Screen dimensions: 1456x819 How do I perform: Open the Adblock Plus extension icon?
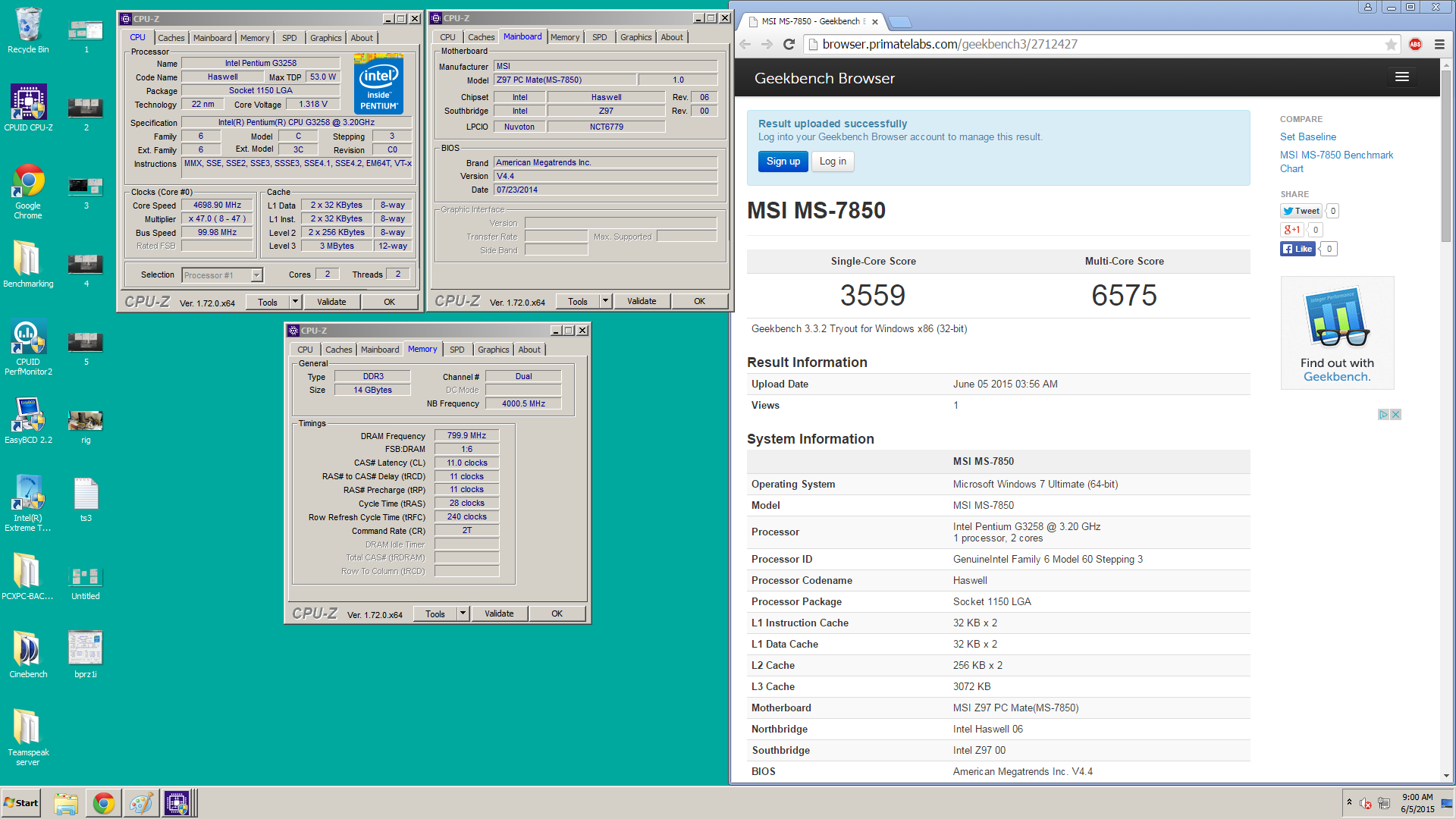[1415, 44]
